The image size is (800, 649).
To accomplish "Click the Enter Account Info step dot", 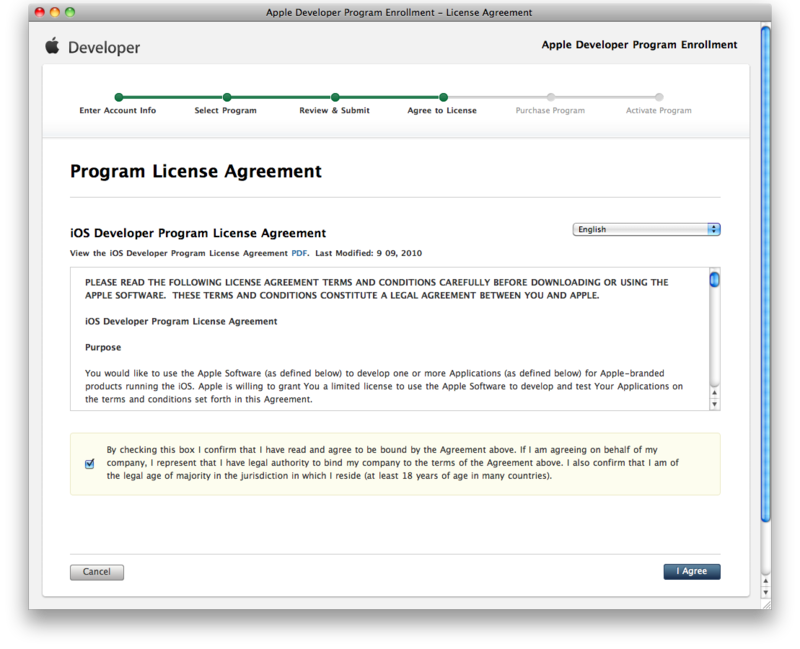I will (119, 97).
